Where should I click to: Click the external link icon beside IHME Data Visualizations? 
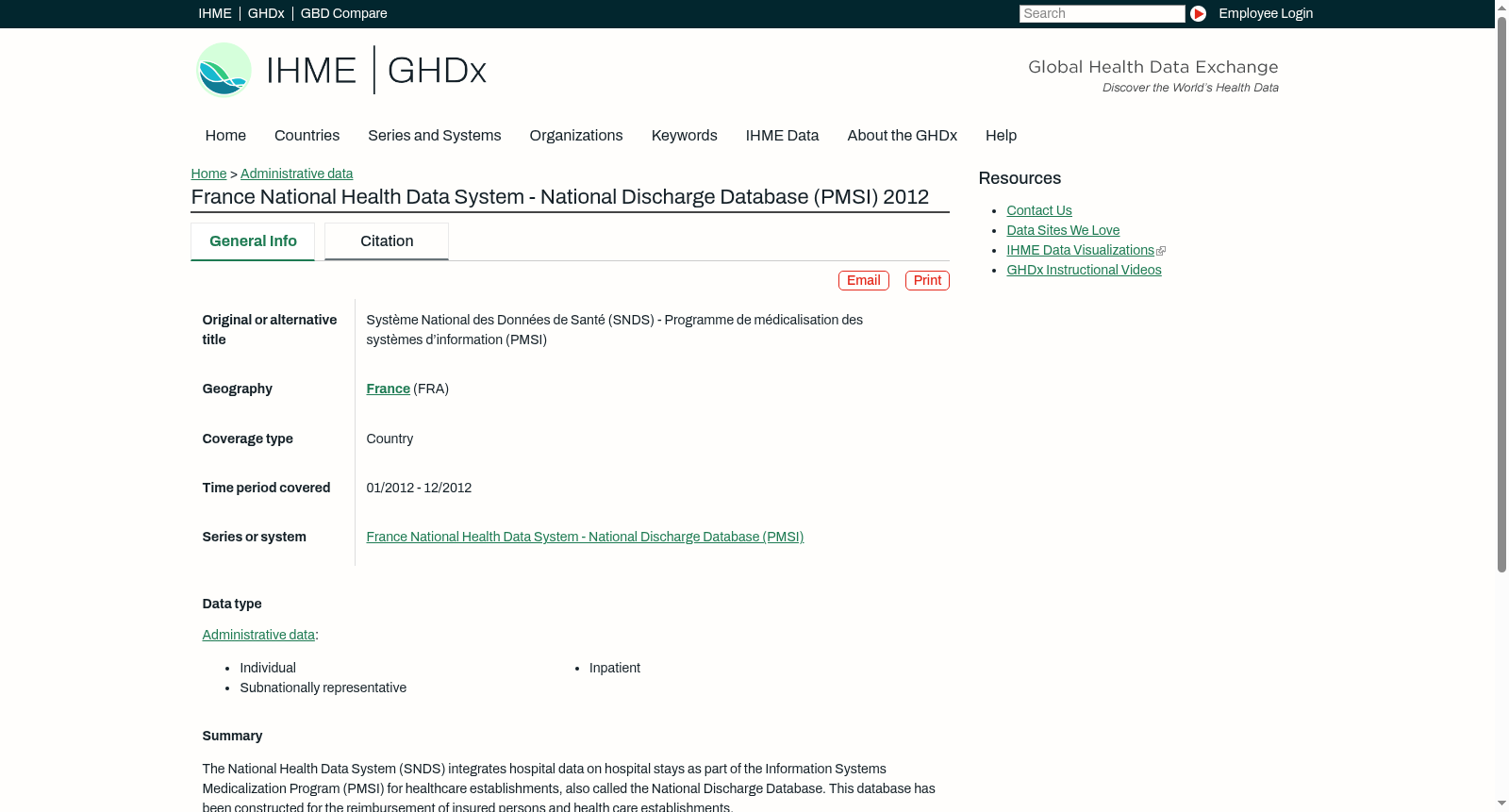(x=1161, y=251)
